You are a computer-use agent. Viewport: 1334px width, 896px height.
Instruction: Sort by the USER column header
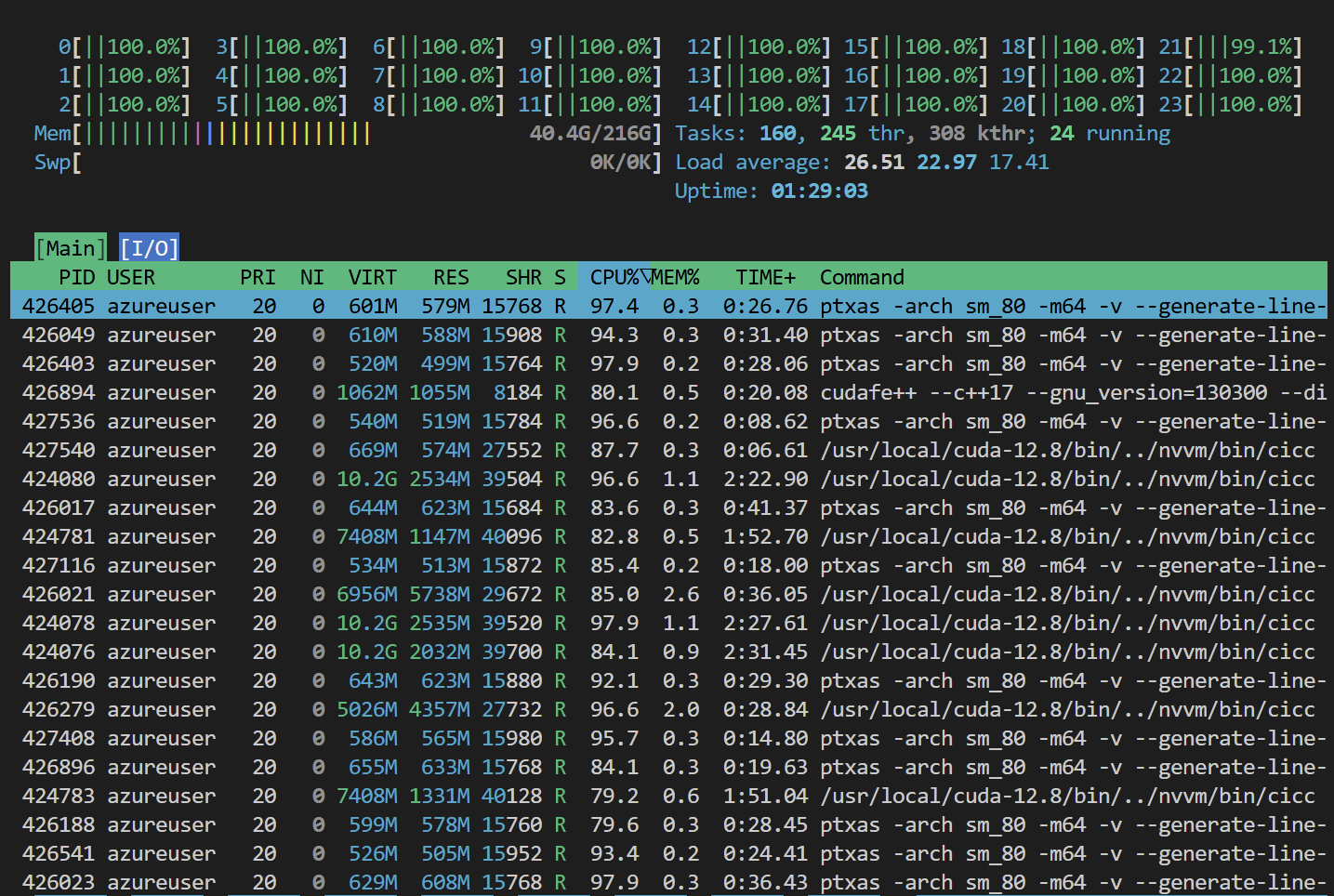pos(131,277)
